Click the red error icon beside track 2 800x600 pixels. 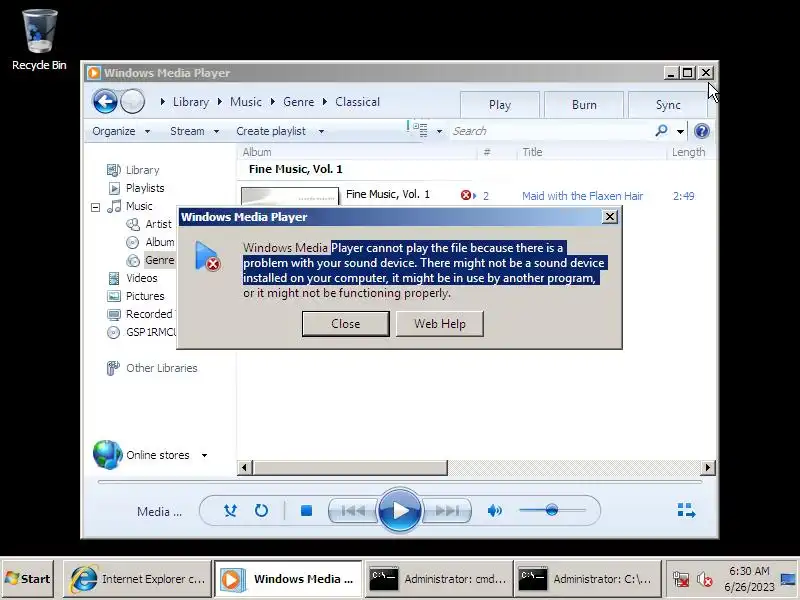465,195
